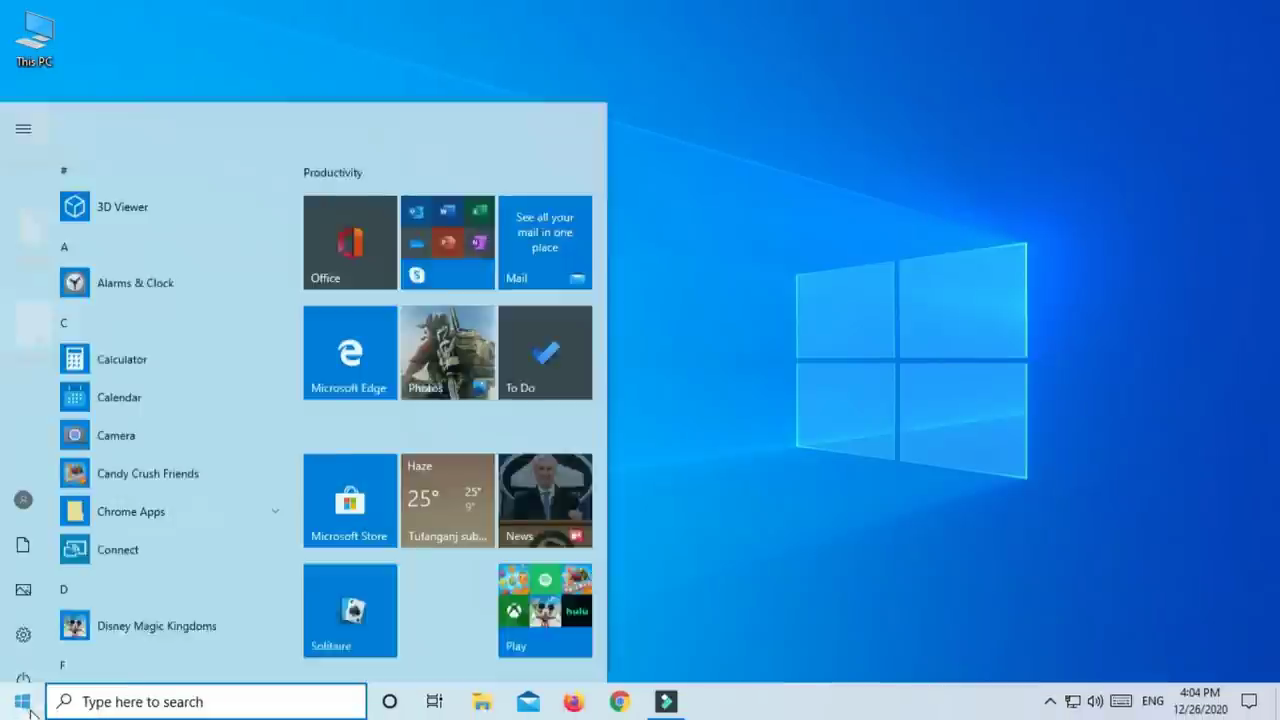Open the Office tile

[x=350, y=242]
